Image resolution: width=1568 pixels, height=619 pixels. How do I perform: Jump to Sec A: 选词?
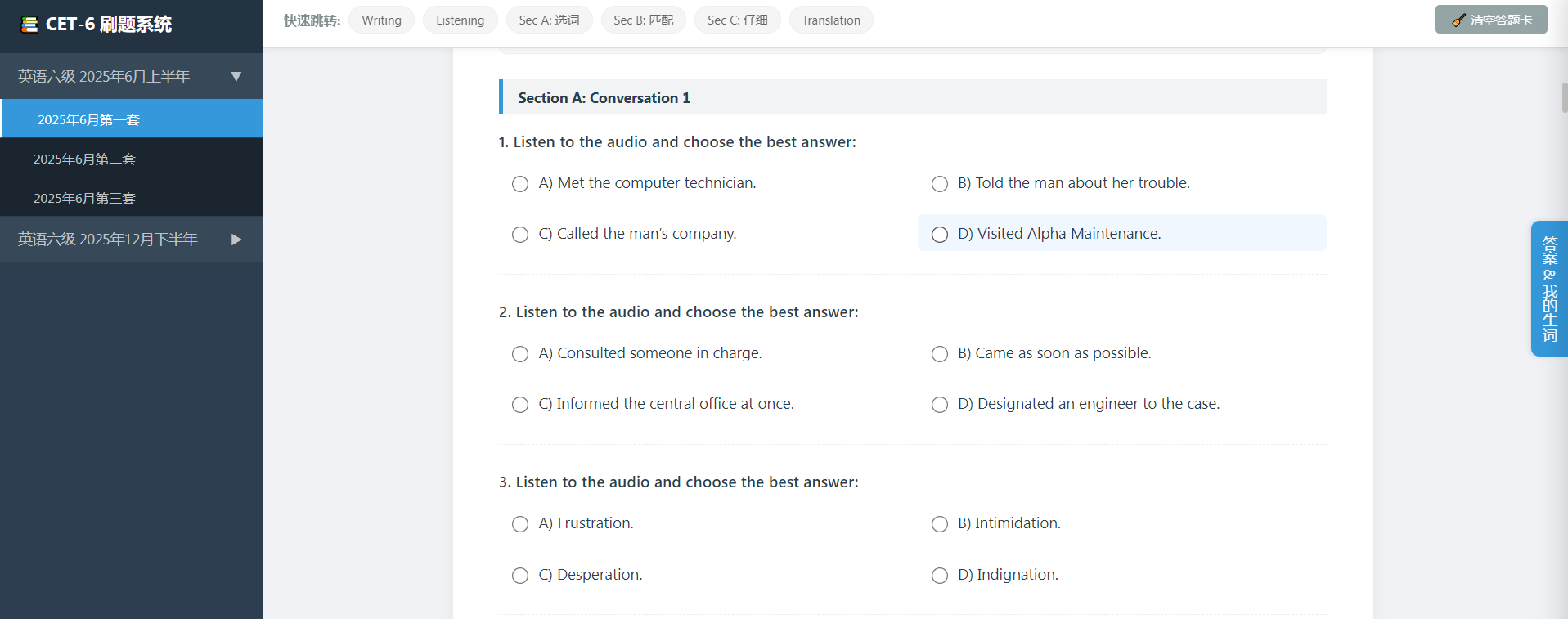click(549, 20)
